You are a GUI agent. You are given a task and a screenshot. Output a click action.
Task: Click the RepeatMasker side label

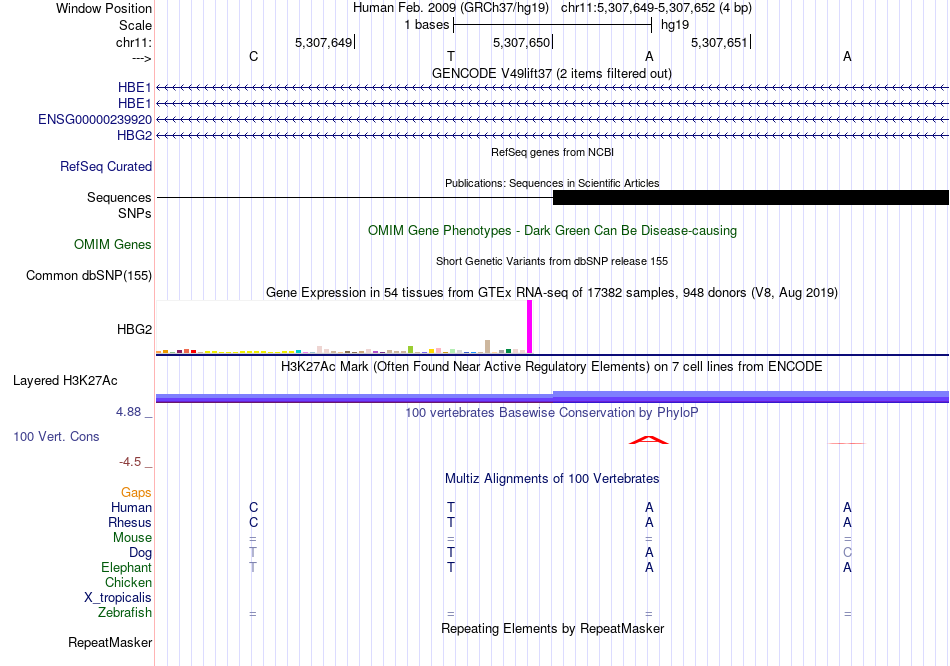(x=110, y=642)
